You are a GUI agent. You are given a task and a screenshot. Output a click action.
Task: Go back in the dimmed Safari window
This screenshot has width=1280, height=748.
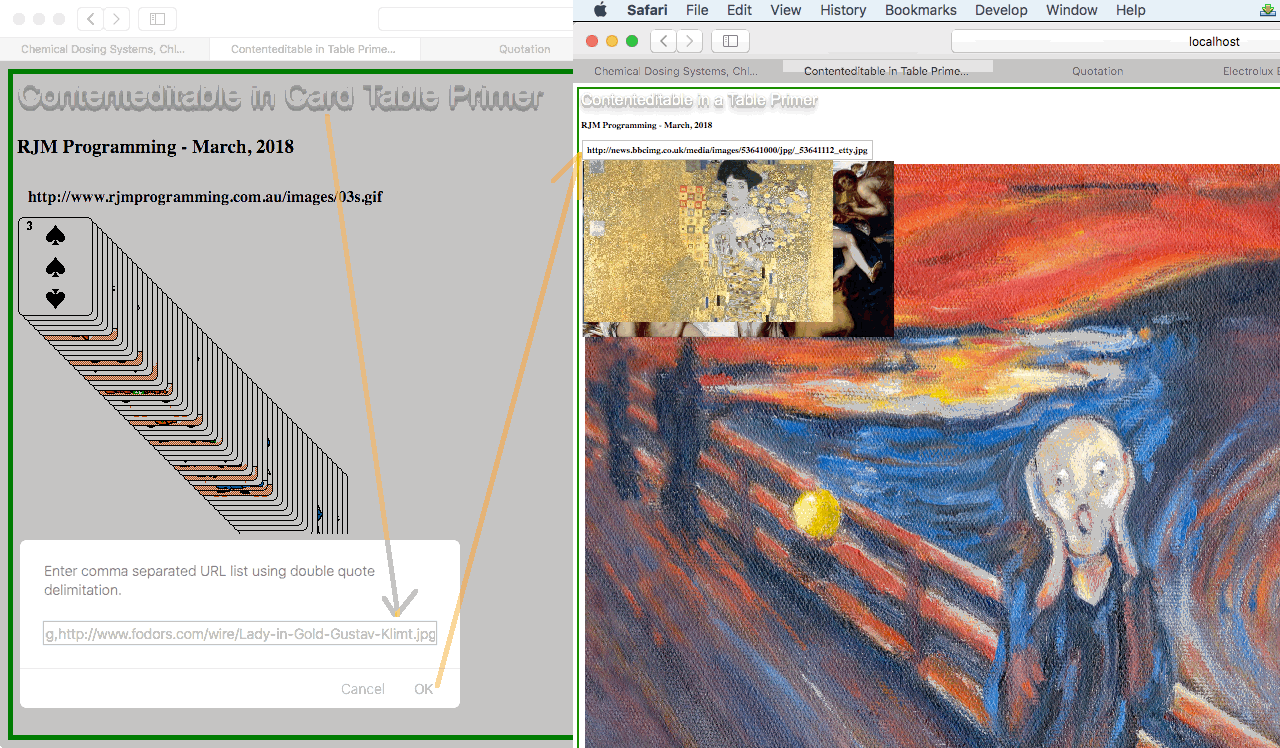[90, 19]
